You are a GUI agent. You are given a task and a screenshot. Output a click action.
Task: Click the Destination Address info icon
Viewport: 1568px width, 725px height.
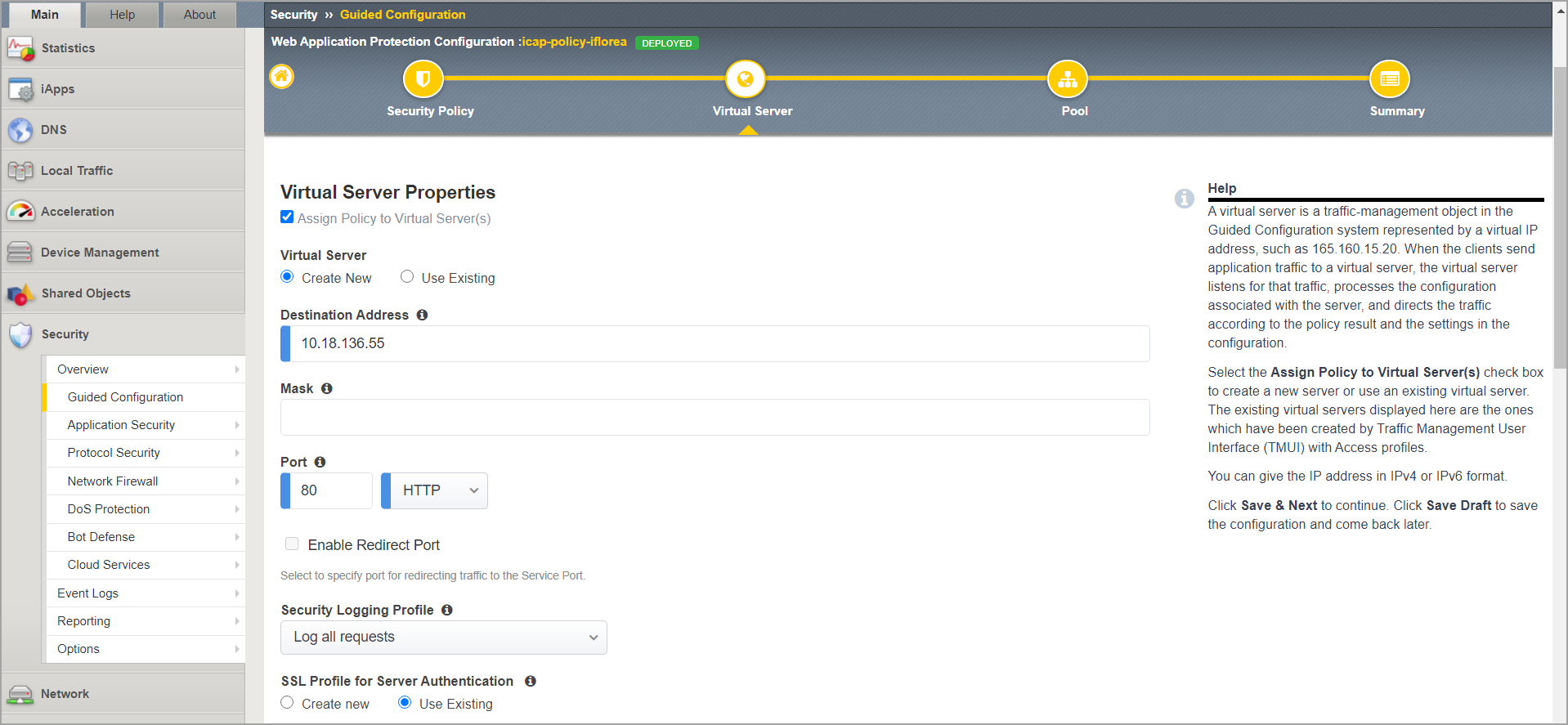(422, 315)
